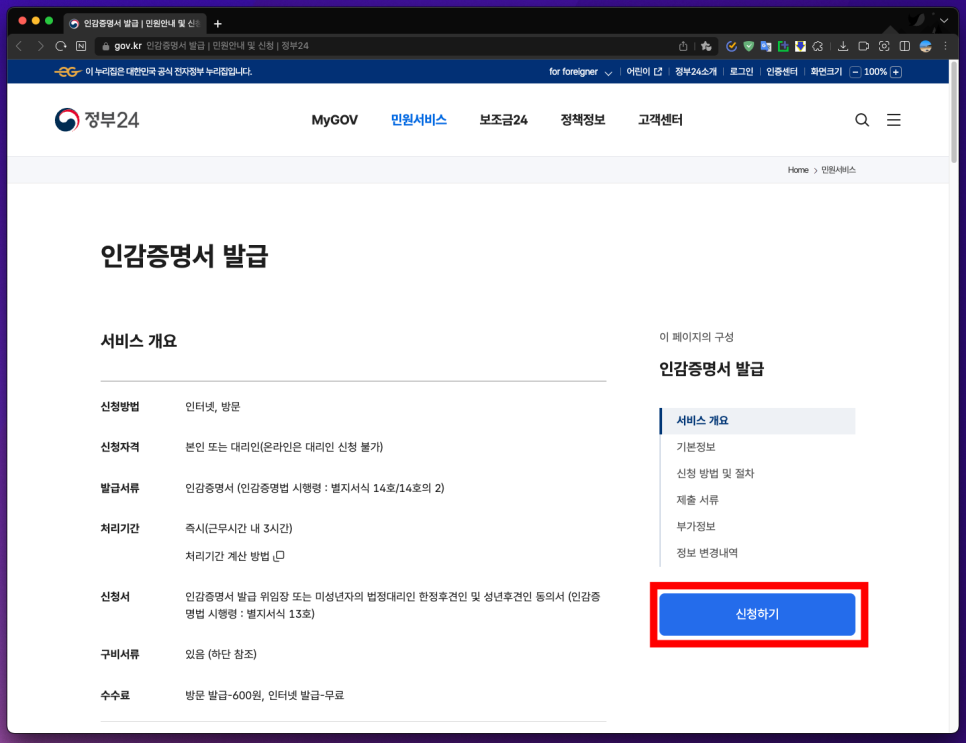This screenshot has height=743, width=966.
Task: Open the site lock info in address bar
Action: [x=105, y=46]
